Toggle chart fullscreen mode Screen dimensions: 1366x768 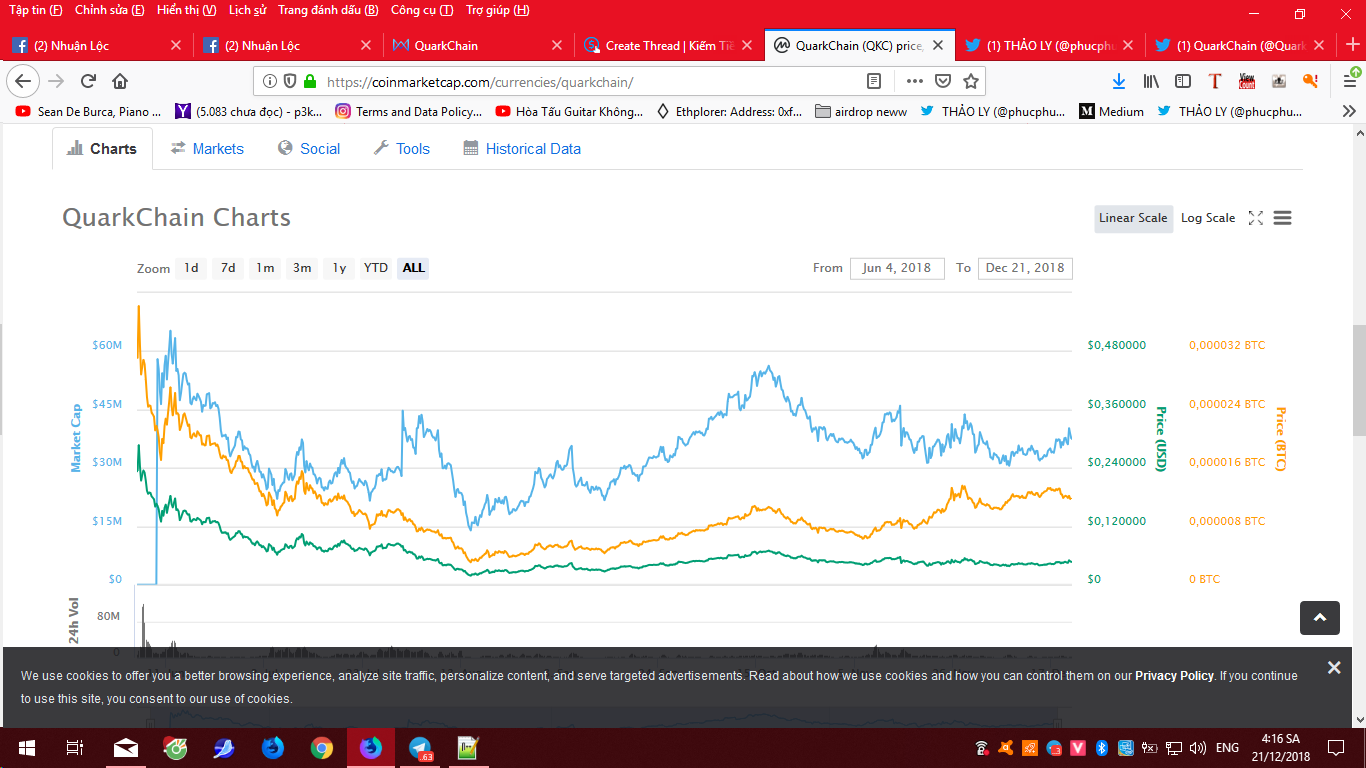coord(1256,218)
